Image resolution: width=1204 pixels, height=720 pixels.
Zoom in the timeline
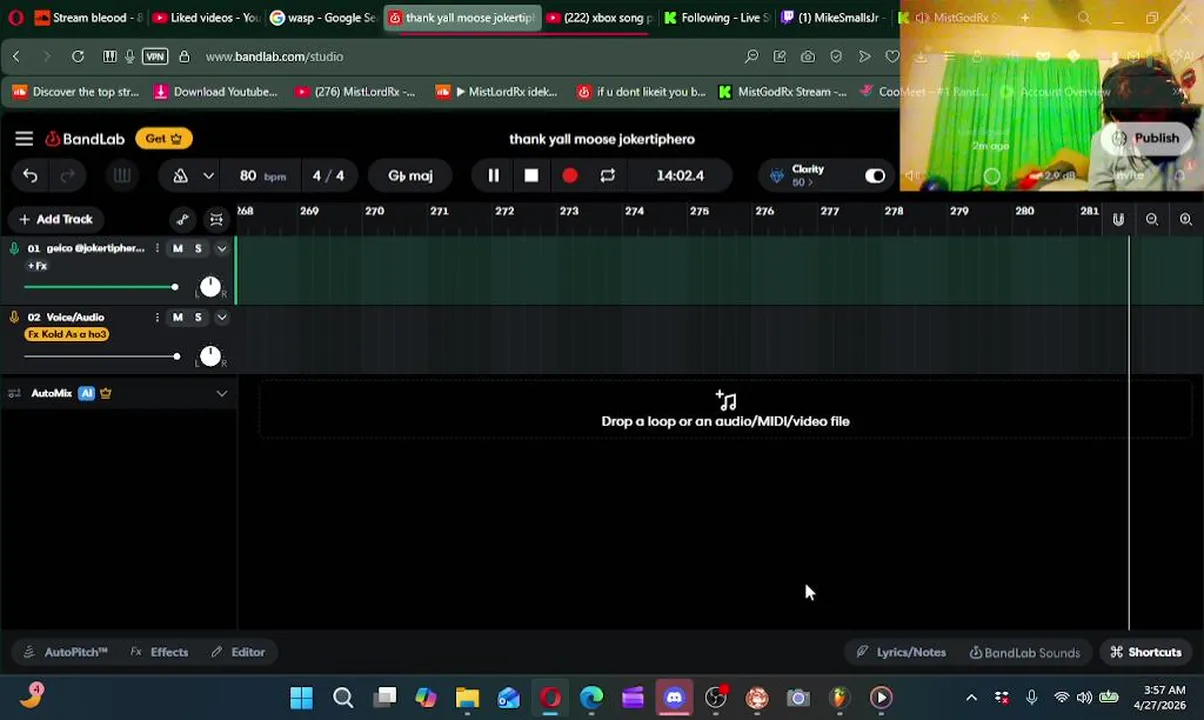point(1186,220)
